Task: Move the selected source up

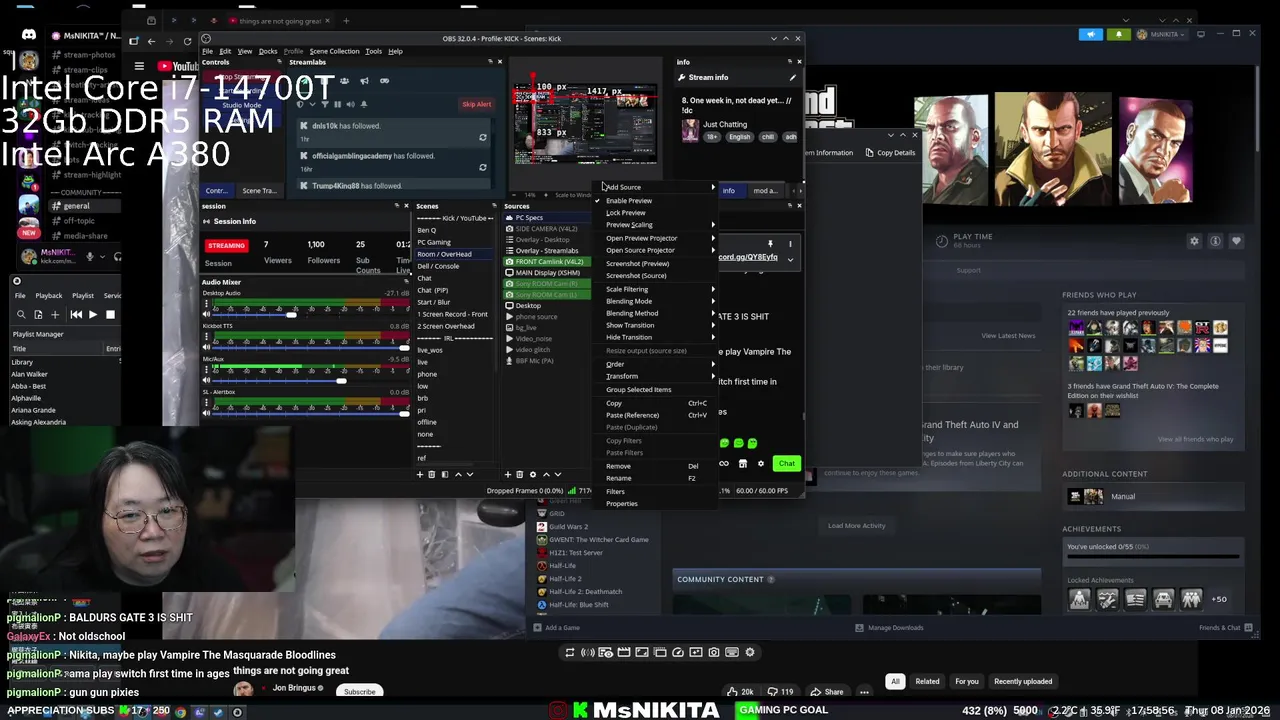Action: 546,474
